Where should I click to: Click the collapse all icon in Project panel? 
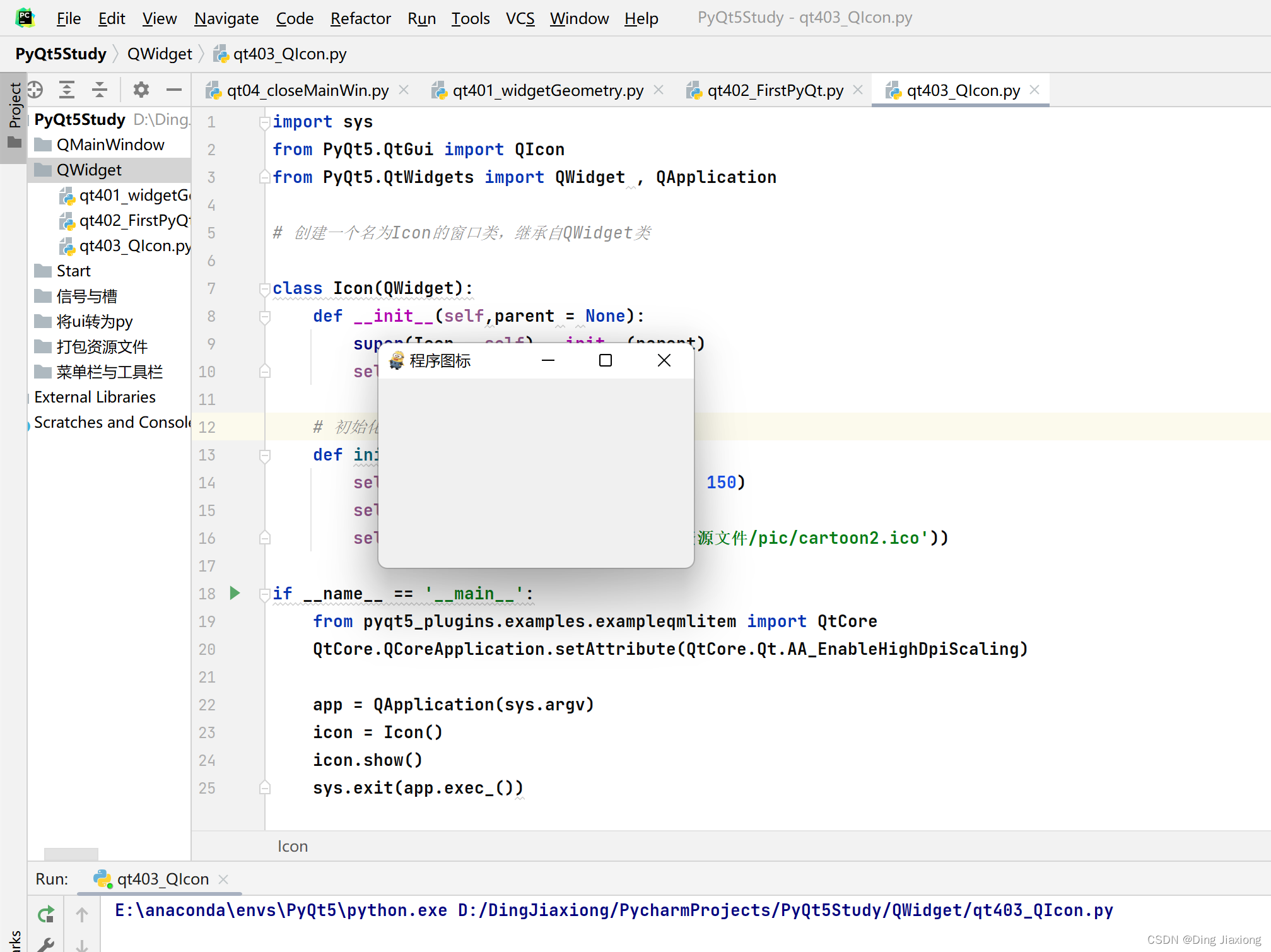coord(100,90)
